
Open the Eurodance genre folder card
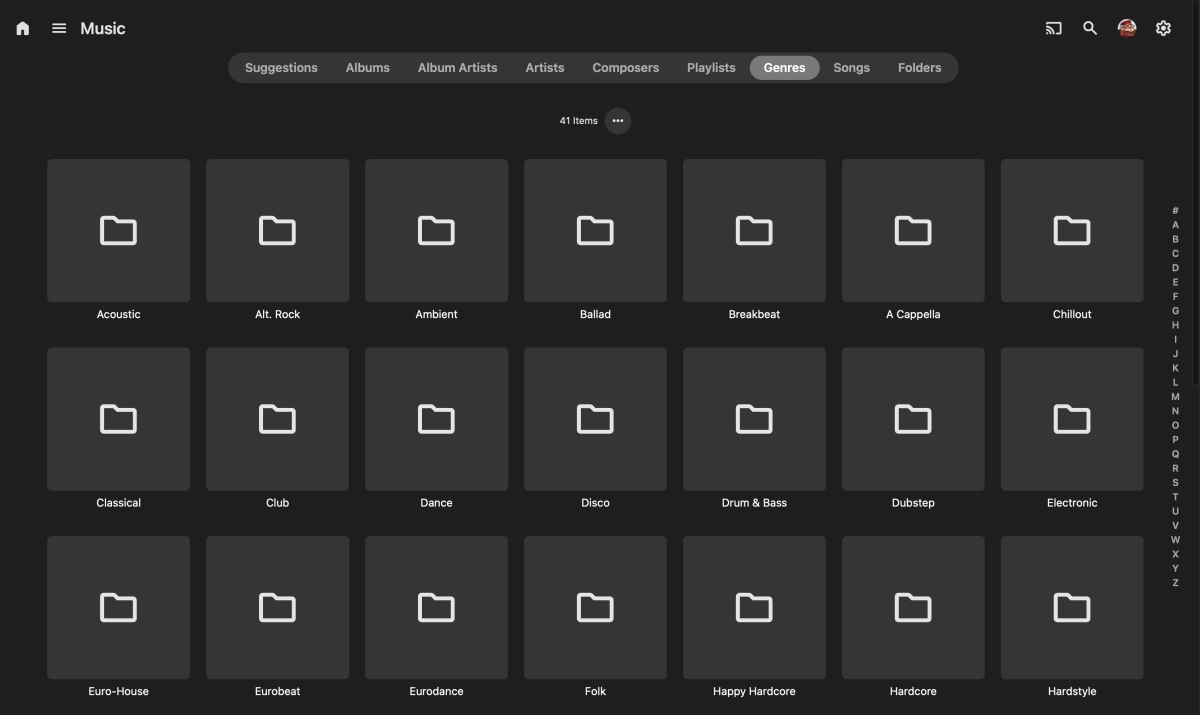[437, 607]
